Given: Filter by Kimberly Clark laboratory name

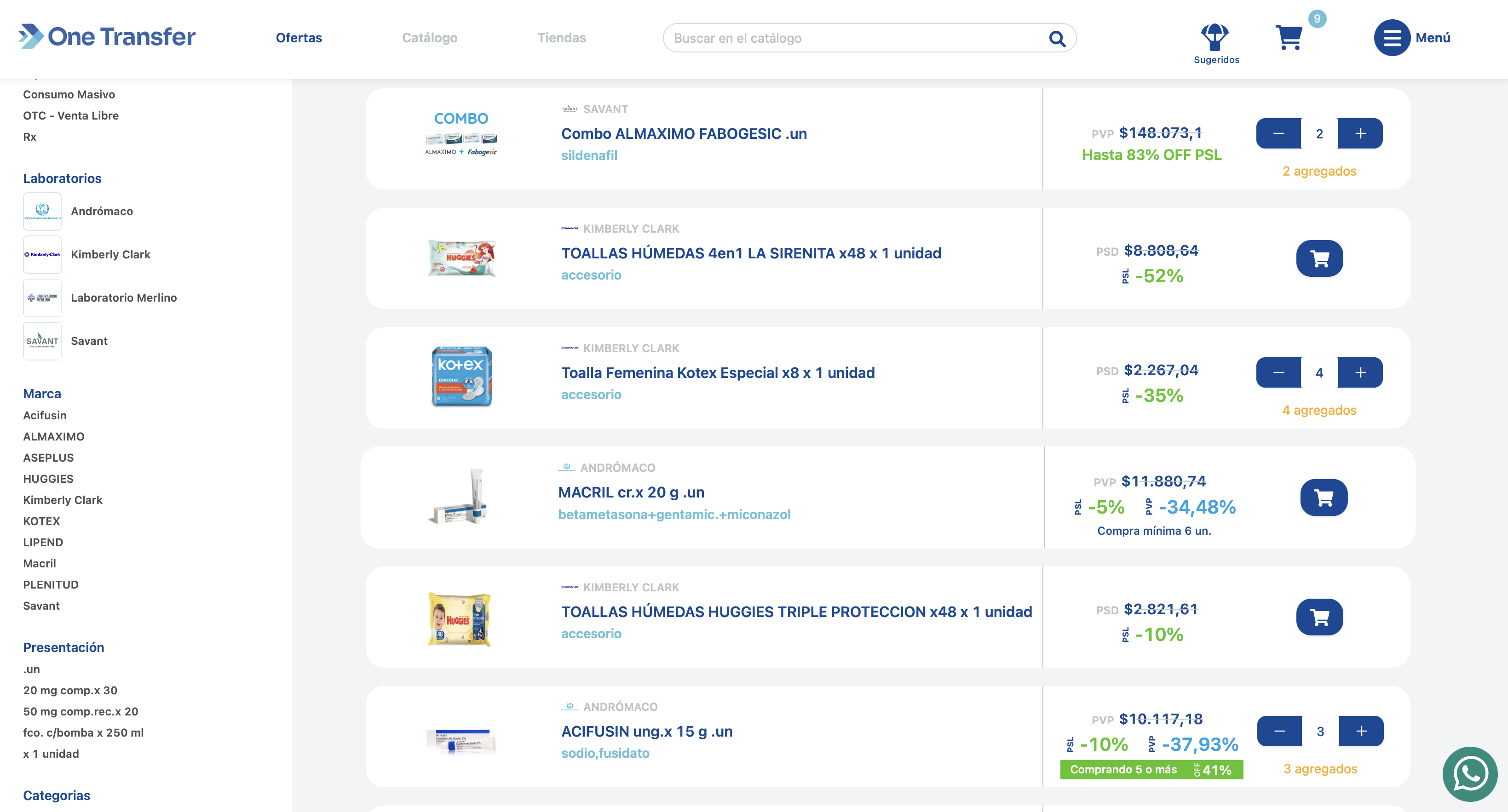Looking at the screenshot, I should click(111, 254).
